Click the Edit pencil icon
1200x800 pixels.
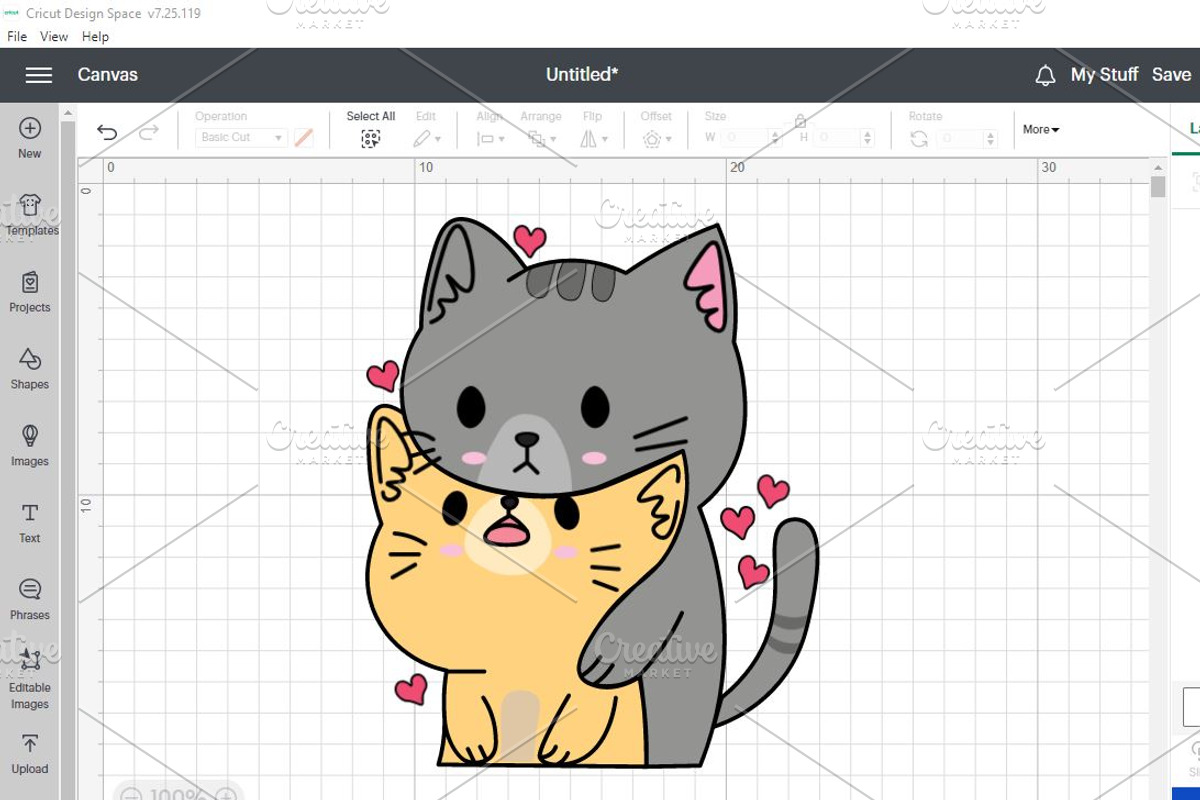click(x=423, y=139)
